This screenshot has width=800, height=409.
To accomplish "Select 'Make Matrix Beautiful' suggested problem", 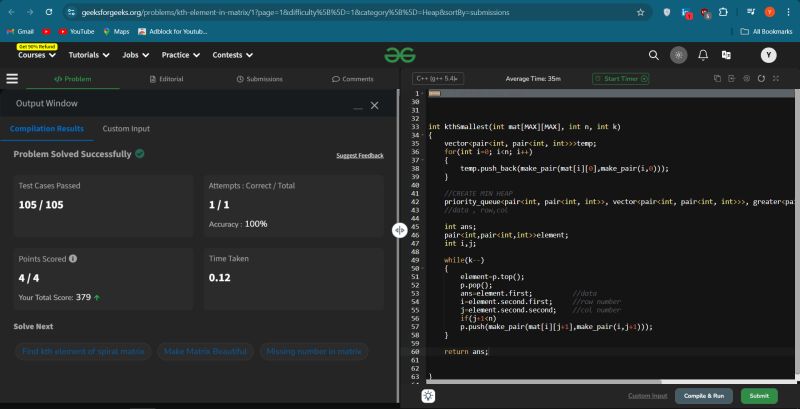I will tap(205, 352).
